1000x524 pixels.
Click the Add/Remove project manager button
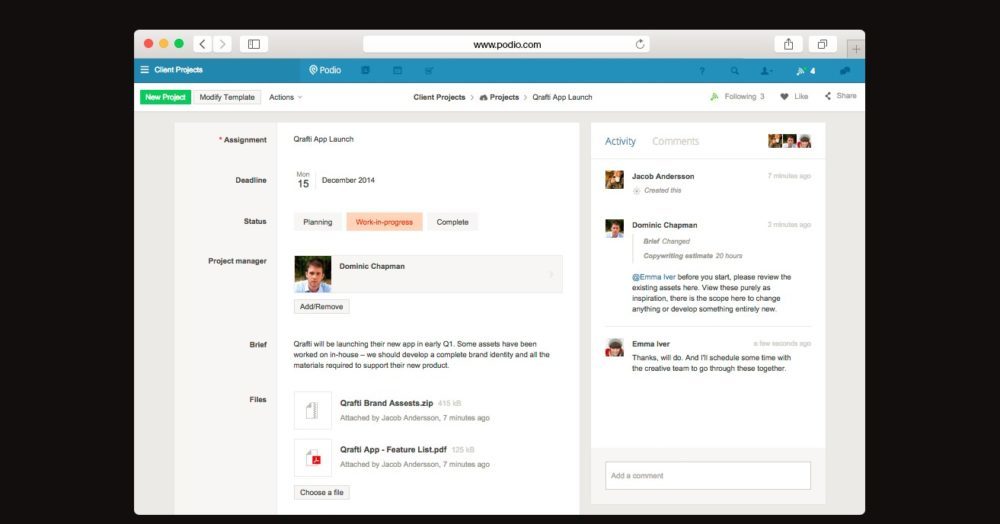tap(321, 307)
